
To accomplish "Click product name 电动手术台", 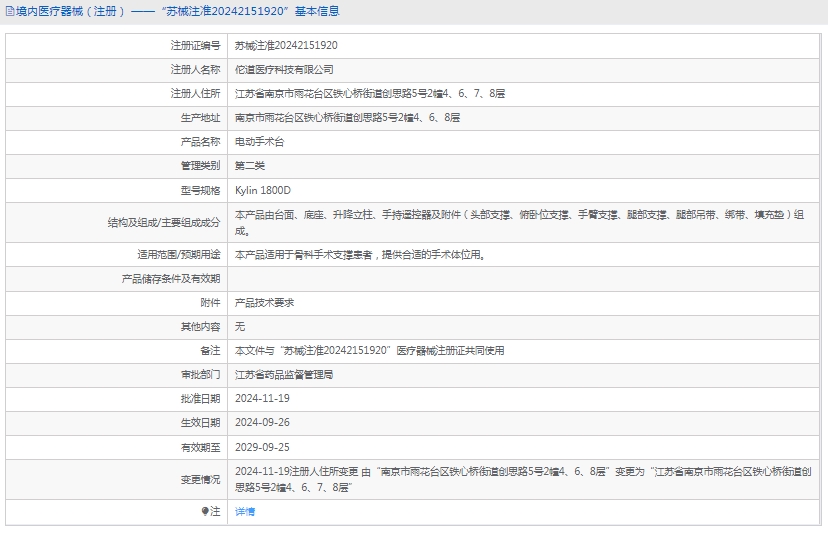I will click(x=259, y=142).
